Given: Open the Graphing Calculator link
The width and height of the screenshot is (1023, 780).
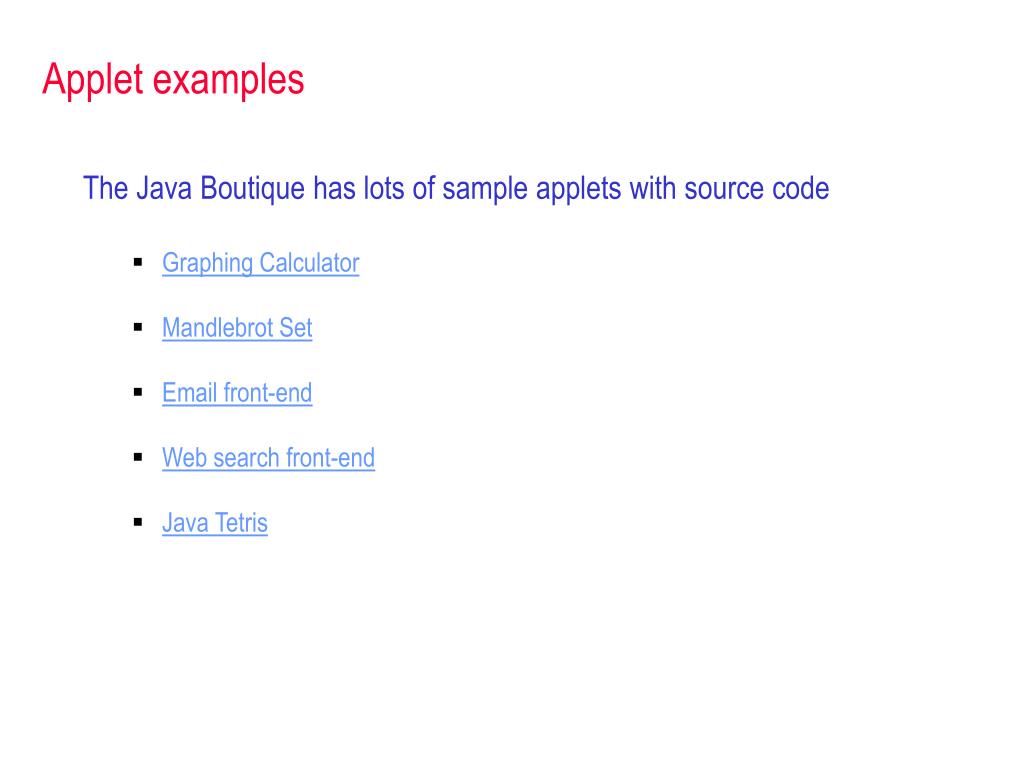Looking at the screenshot, I should [260, 263].
